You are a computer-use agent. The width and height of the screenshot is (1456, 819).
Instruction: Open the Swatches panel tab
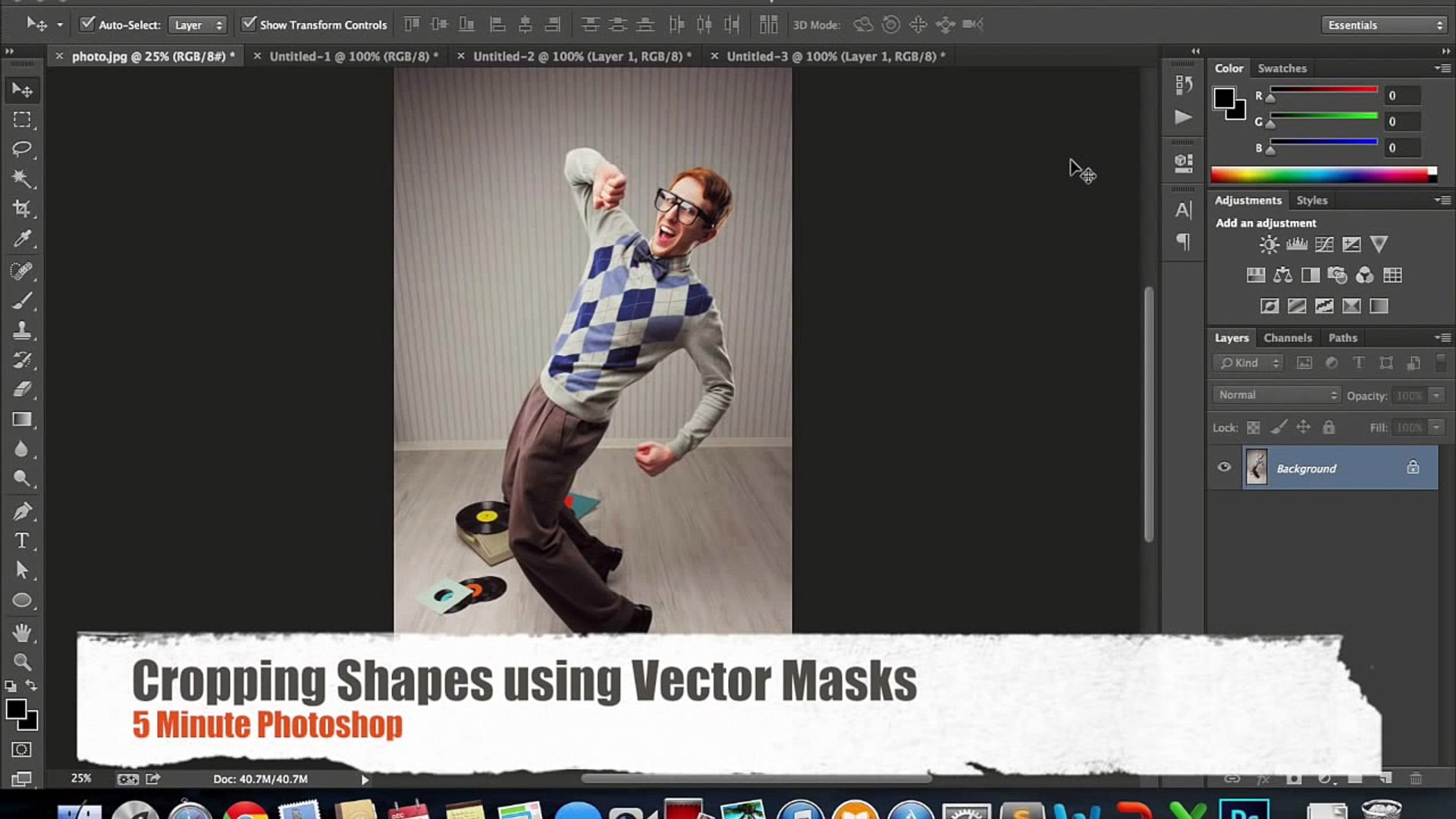pyautogui.click(x=1282, y=68)
